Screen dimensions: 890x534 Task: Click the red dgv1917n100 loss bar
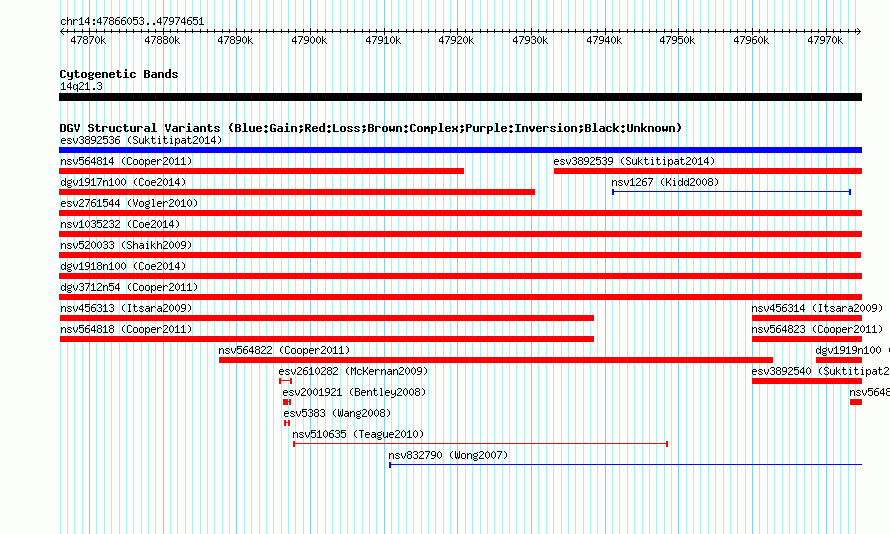pos(297,192)
